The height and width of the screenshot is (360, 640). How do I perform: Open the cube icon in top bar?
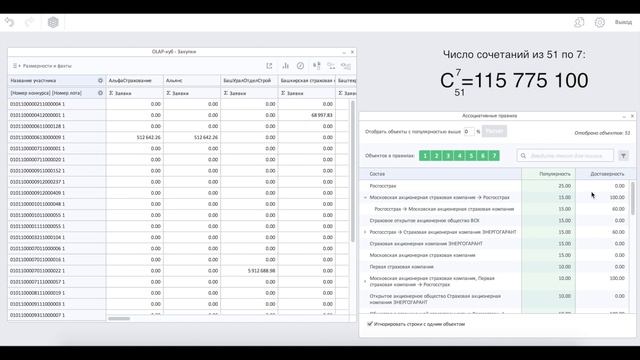click(53, 22)
